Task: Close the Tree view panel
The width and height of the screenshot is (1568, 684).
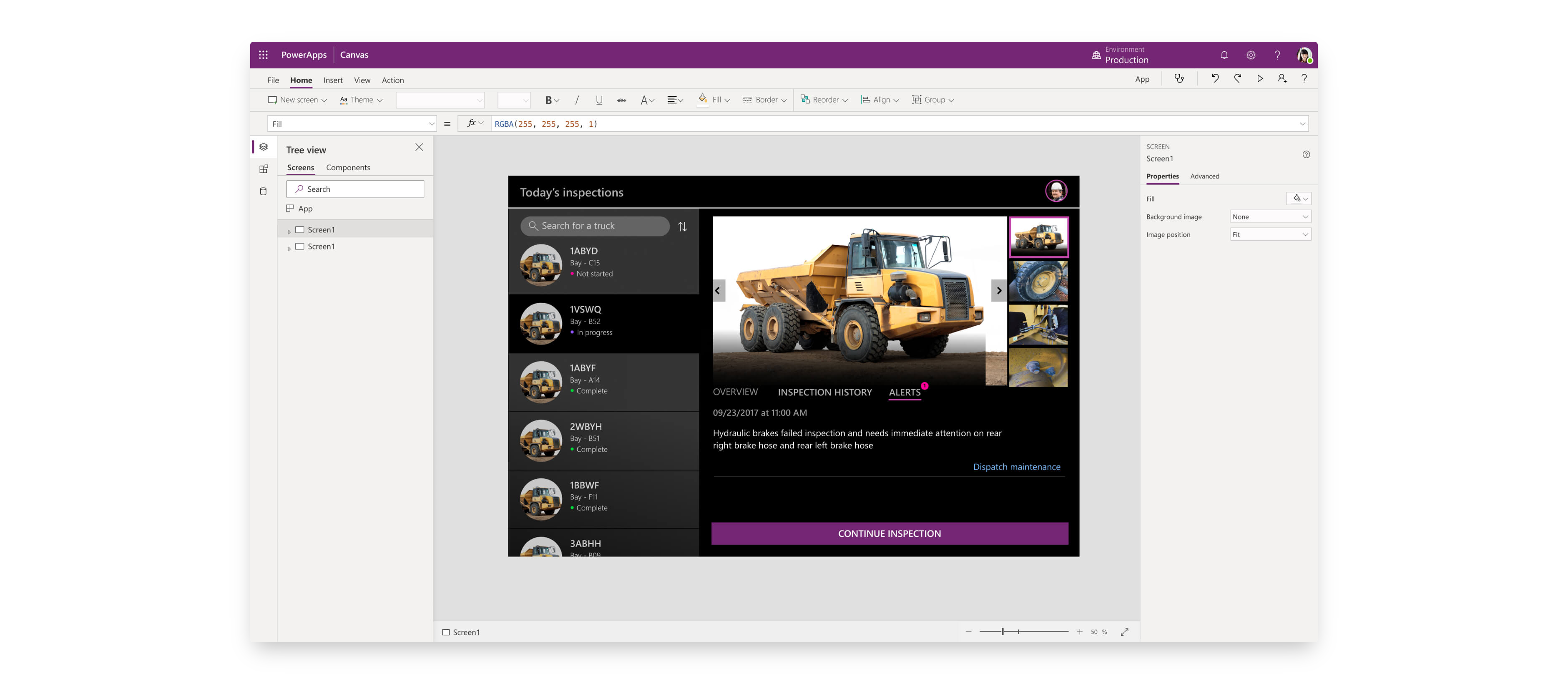Action: click(x=419, y=147)
